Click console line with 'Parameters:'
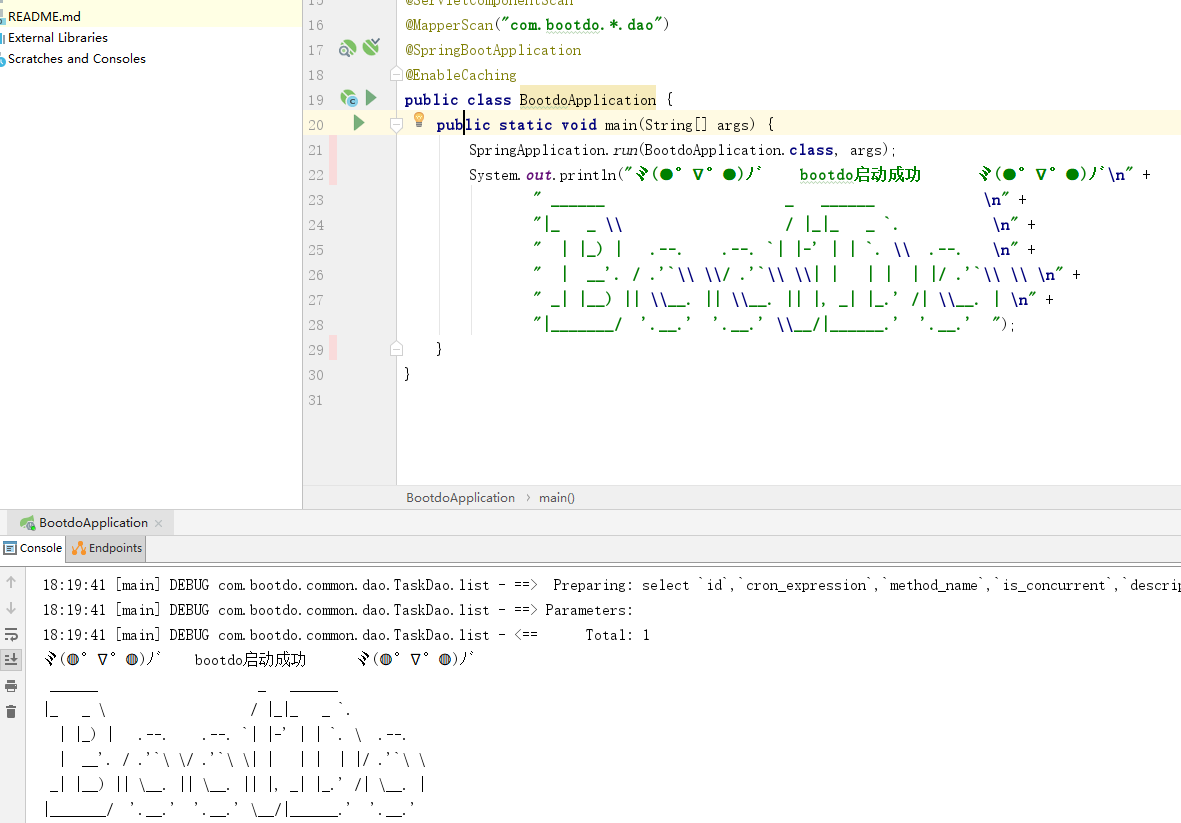This screenshot has height=823, width=1181. [337, 610]
